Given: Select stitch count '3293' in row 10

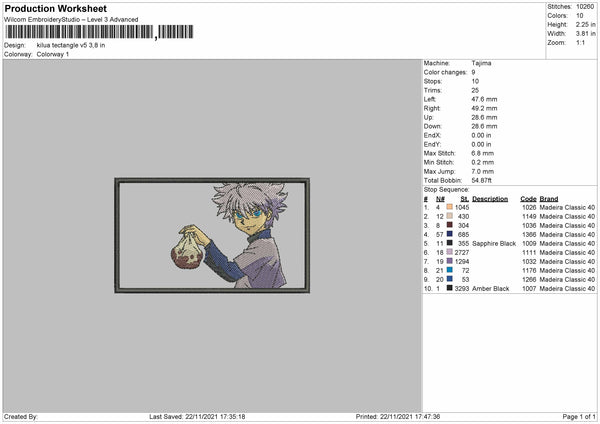Looking at the screenshot, I should 462,289.
